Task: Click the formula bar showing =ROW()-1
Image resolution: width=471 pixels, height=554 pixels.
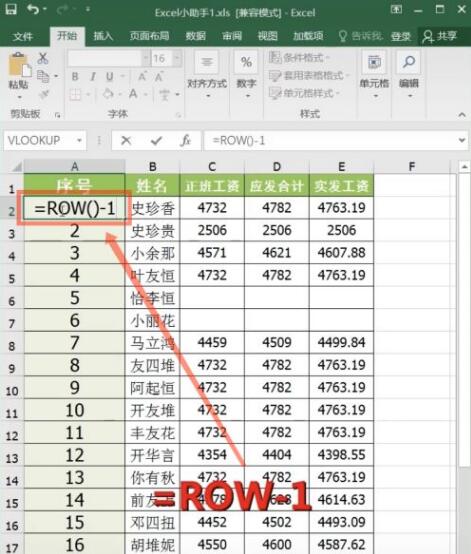Action: pyautogui.click(x=330, y=141)
